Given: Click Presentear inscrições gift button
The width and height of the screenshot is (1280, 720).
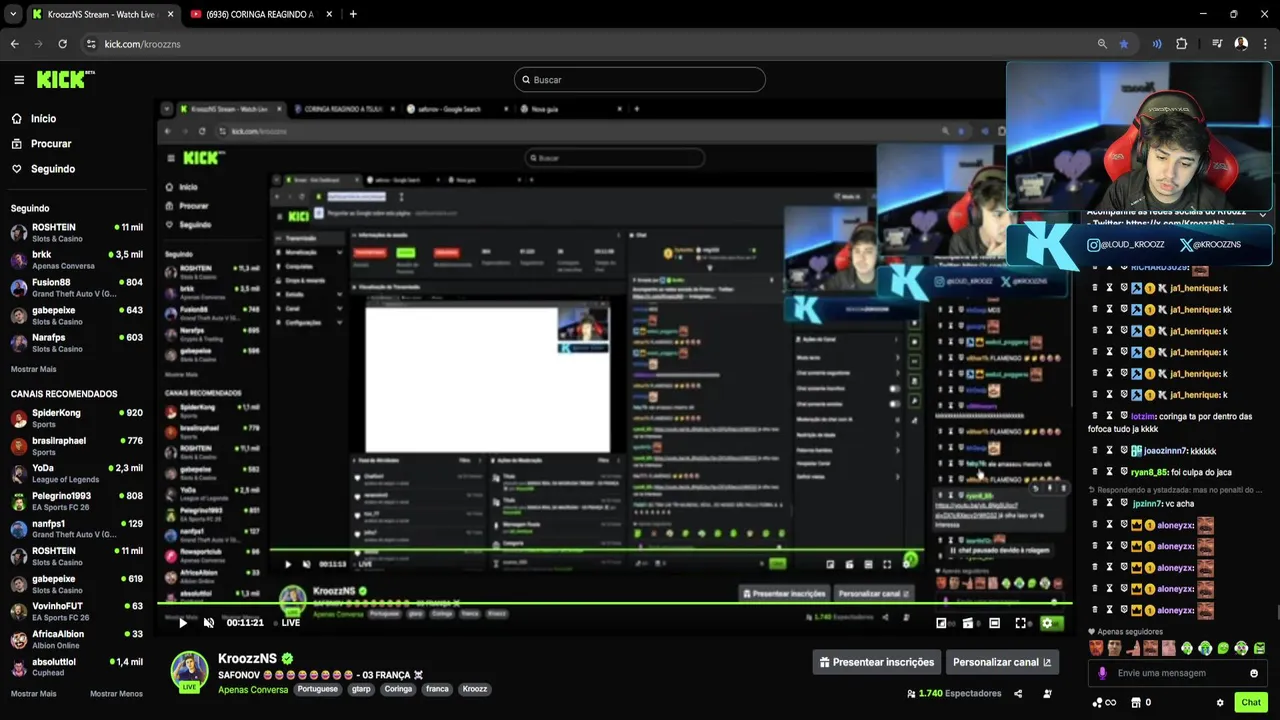Looking at the screenshot, I should tap(876, 662).
